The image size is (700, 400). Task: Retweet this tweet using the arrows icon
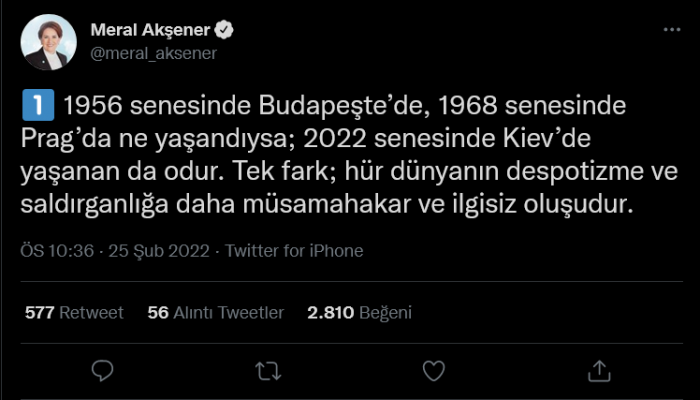(268, 371)
